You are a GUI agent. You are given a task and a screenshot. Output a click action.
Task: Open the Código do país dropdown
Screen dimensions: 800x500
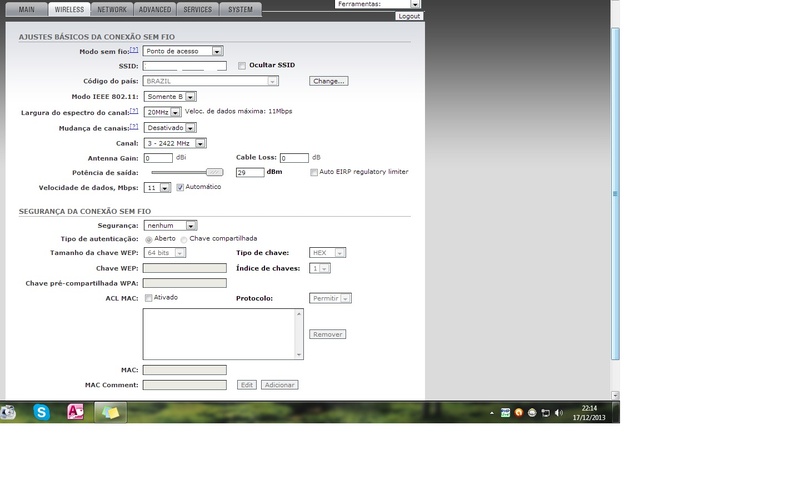click(x=211, y=81)
